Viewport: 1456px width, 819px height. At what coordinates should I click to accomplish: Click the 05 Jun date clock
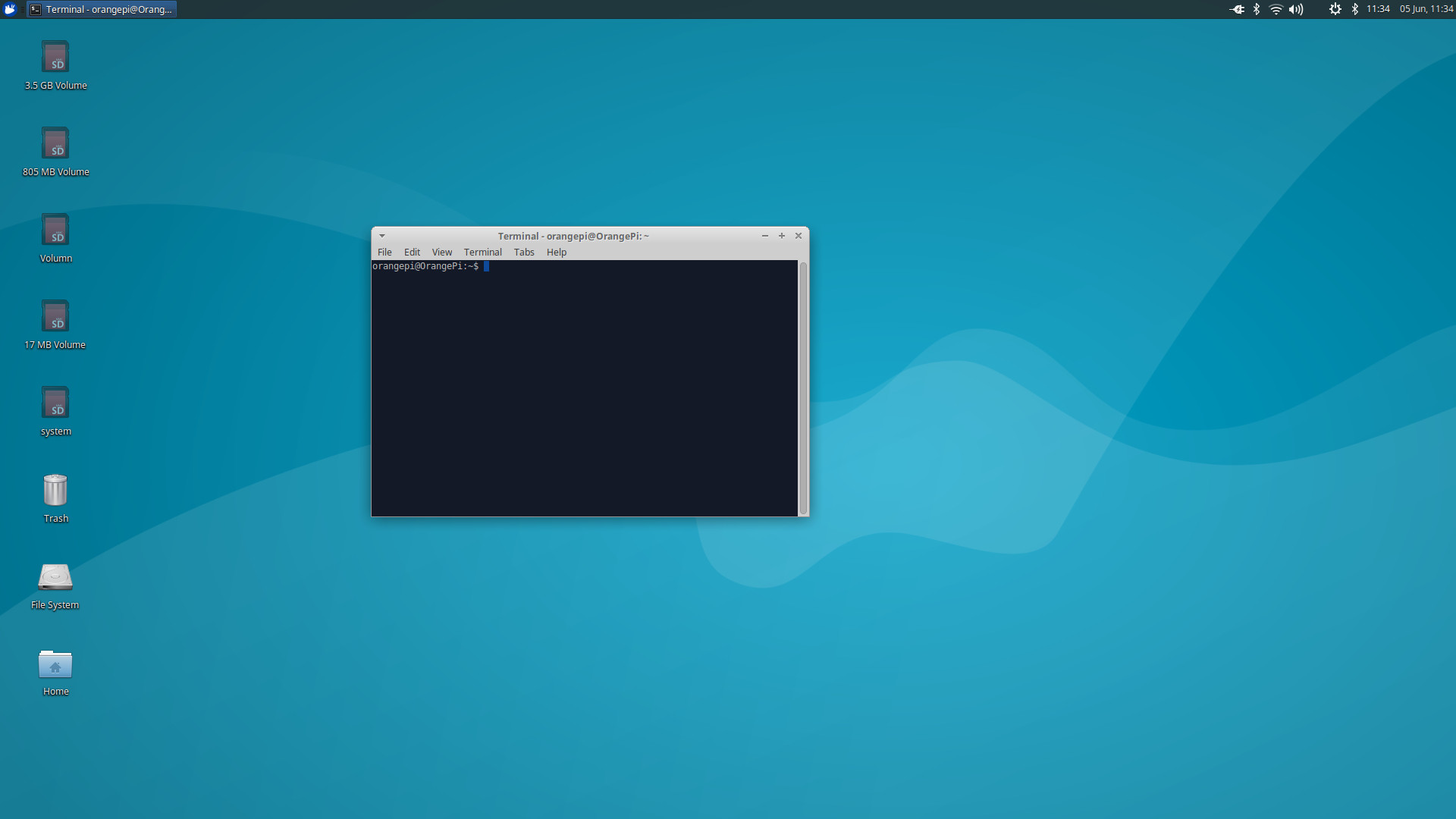tap(1426, 9)
